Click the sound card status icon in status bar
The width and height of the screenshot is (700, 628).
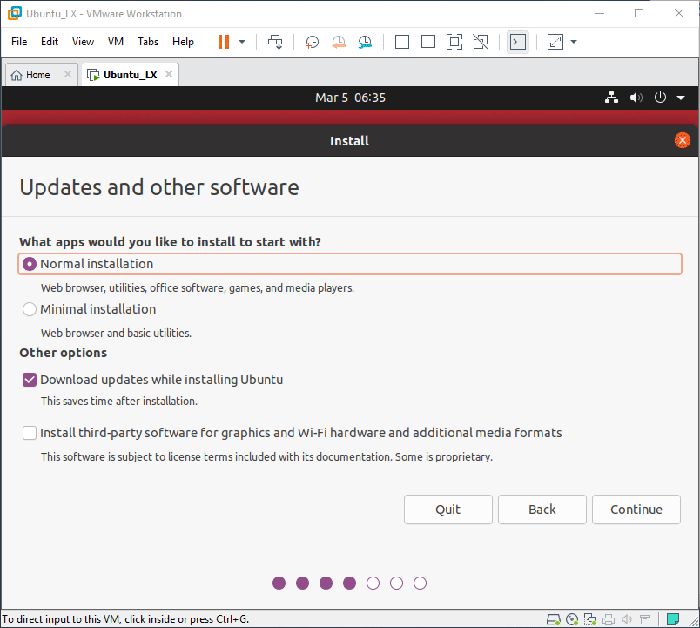click(627, 619)
